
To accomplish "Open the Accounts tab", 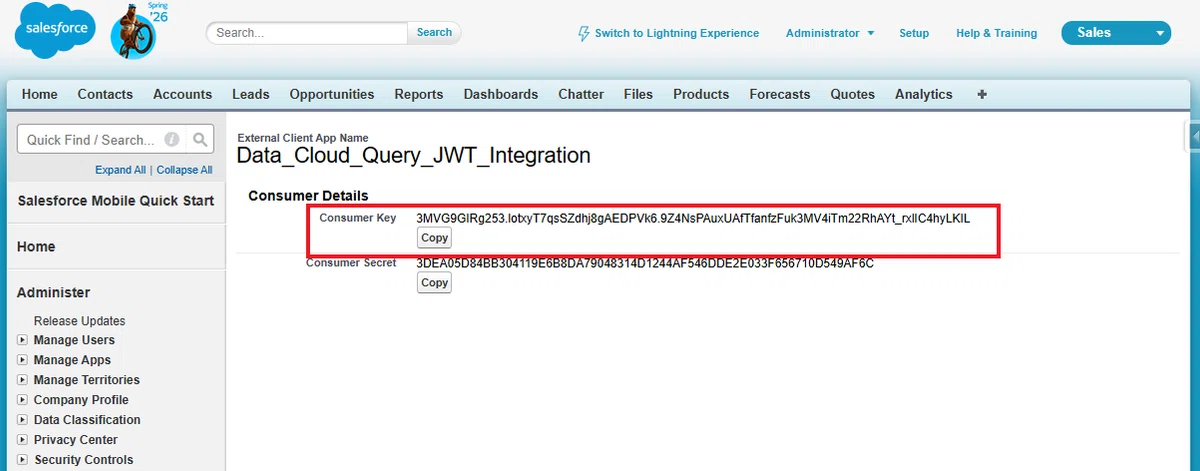I will tap(182, 94).
